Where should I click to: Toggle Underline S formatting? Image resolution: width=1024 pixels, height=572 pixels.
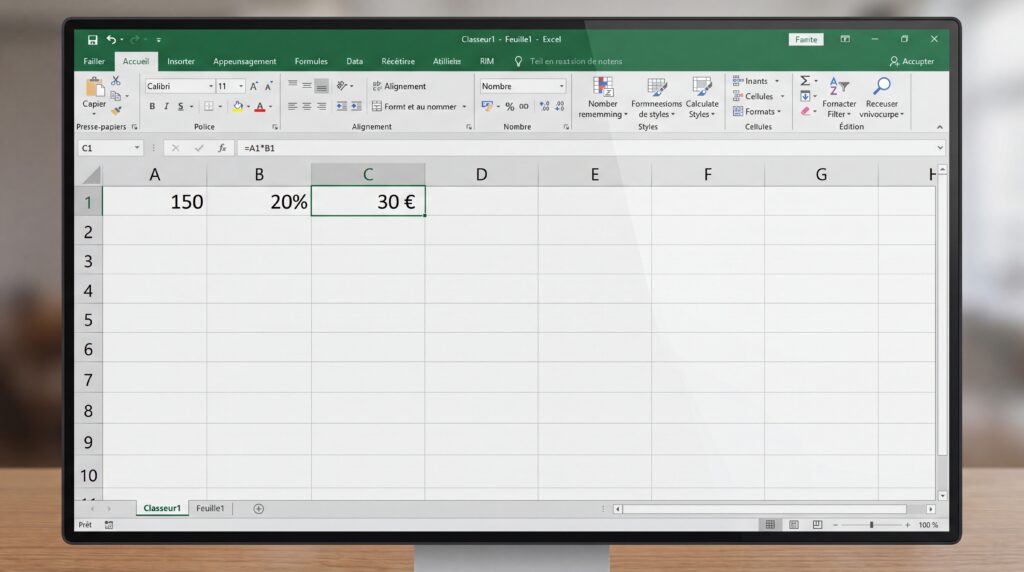(181, 106)
